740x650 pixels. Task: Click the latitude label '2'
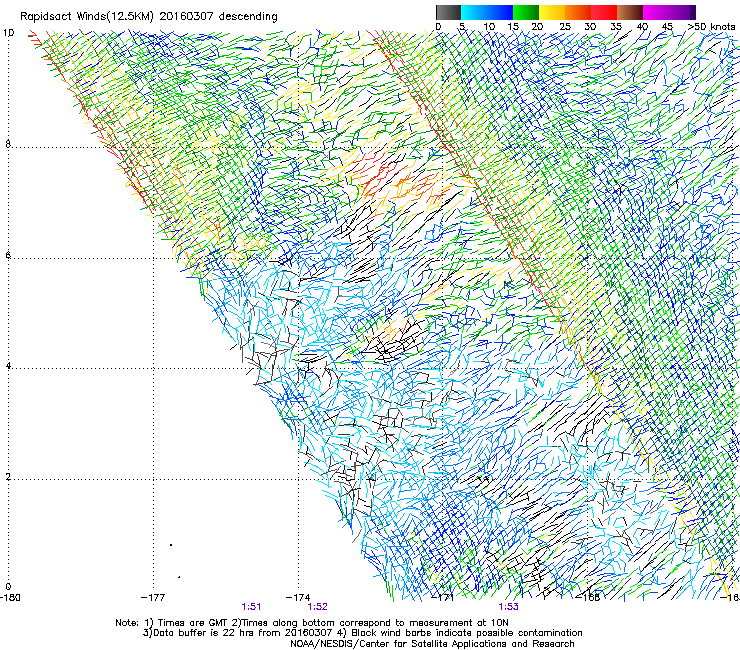(8, 477)
